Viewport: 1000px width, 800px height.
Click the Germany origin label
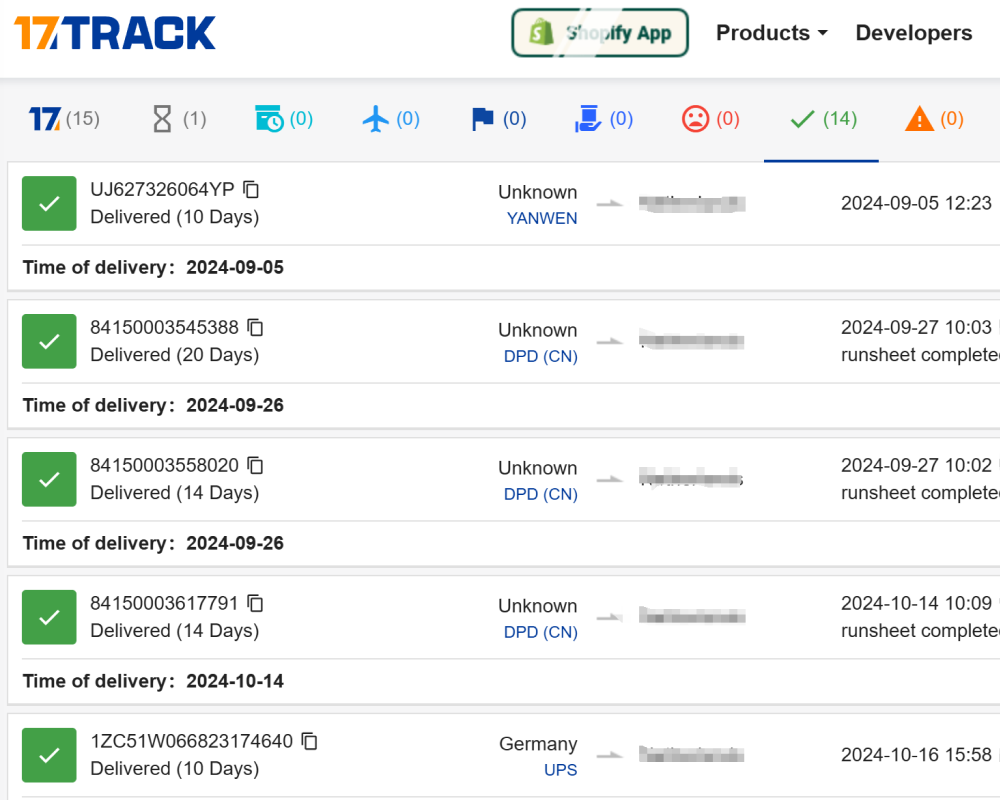pyautogui.click(x=538, y=744)
